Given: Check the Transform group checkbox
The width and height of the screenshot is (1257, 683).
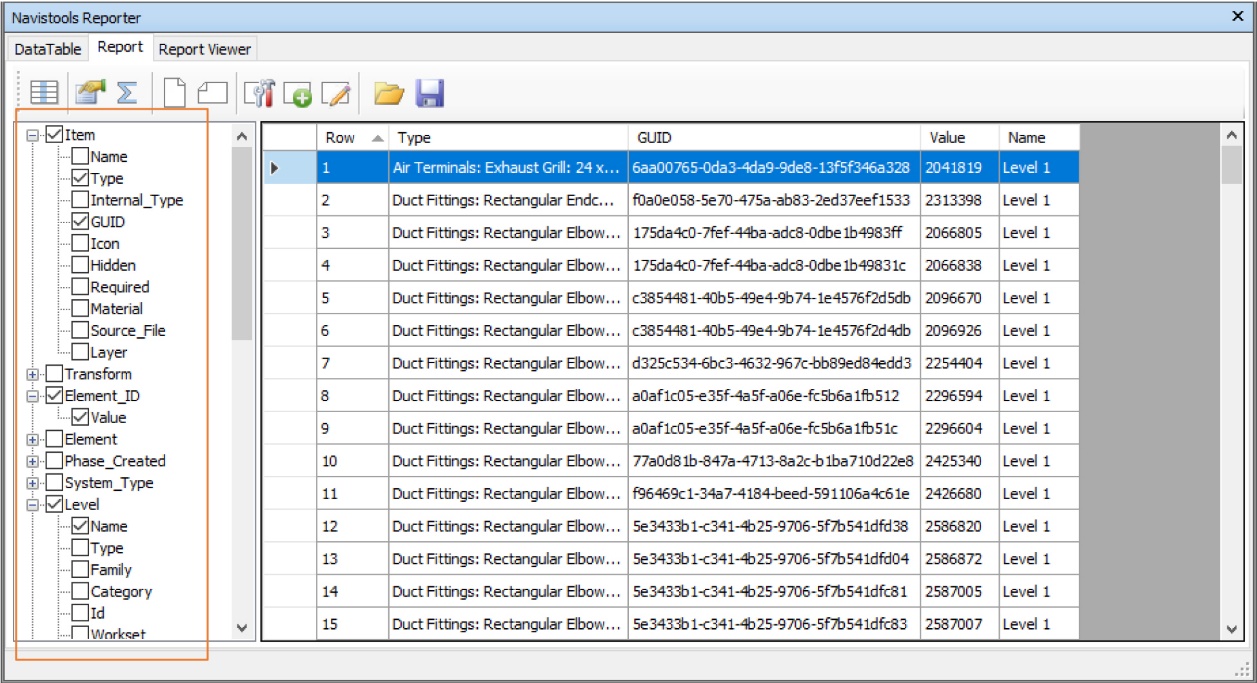Looking at the screenshot, I should (55, 374).
